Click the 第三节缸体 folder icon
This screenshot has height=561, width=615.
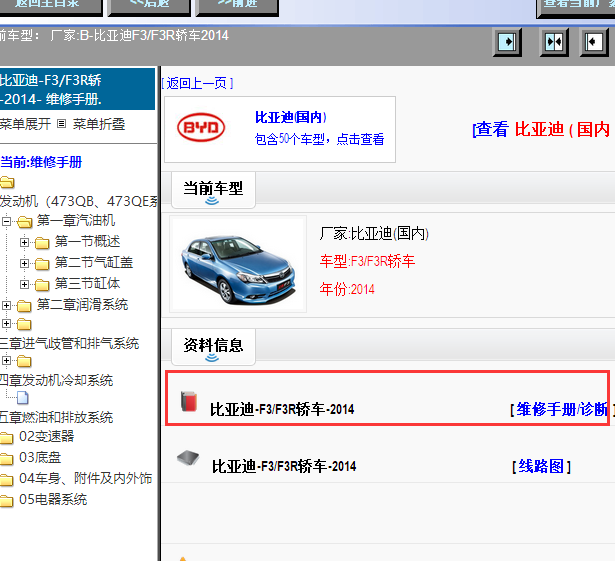42,285
